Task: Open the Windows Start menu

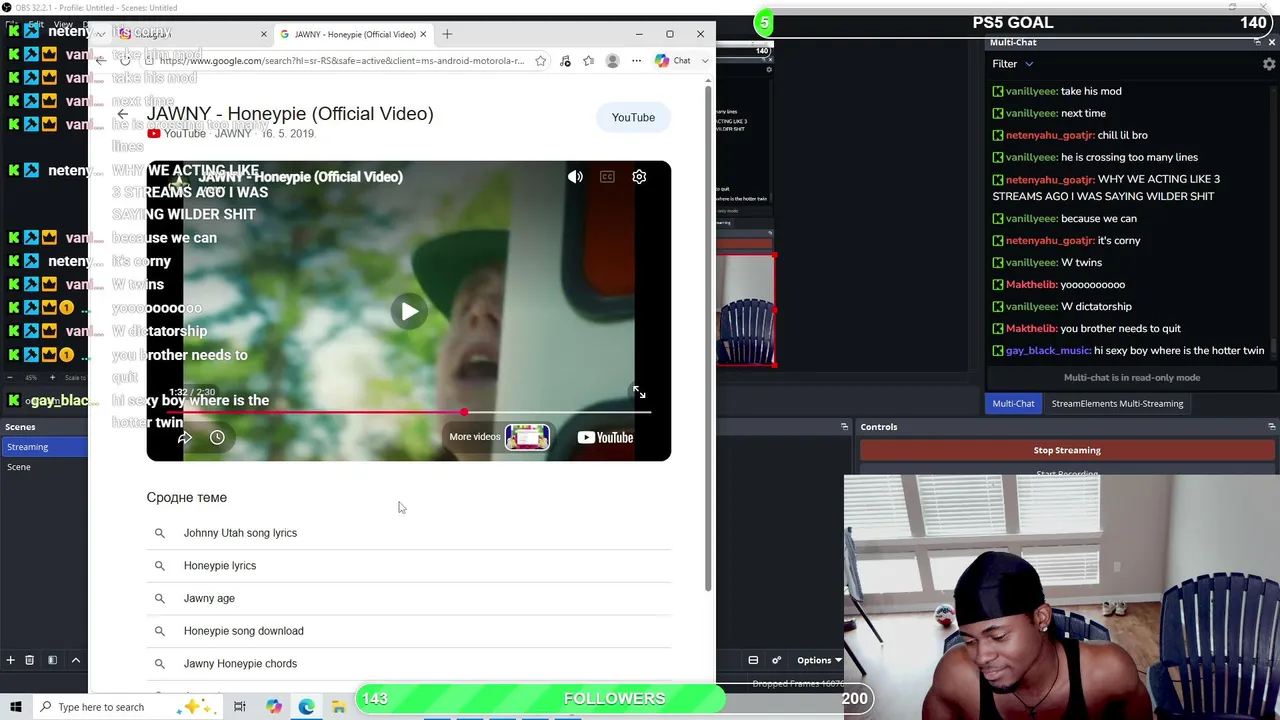Action: (16, 707)
